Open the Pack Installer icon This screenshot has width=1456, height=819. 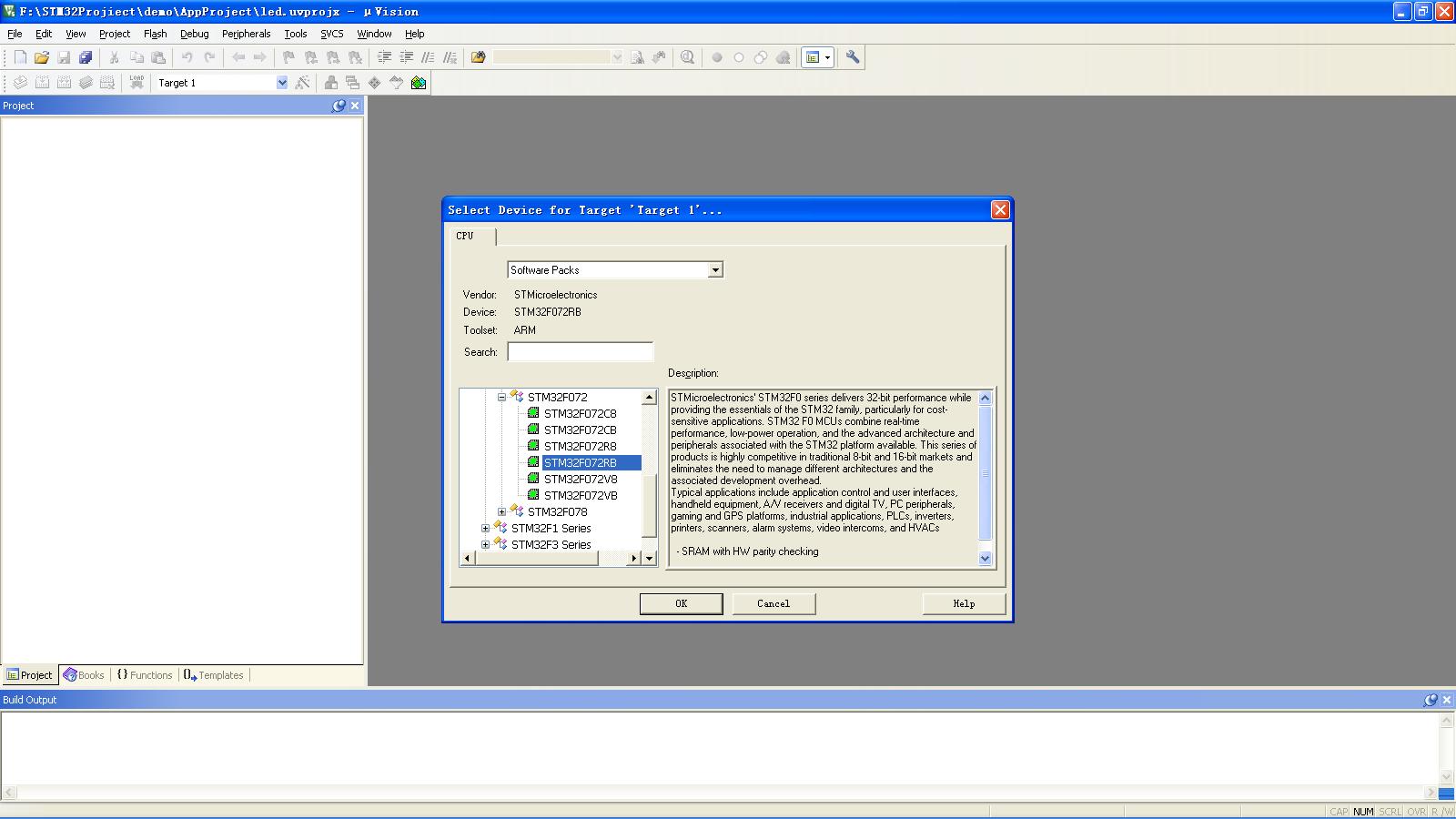click(x=419, y=83)
